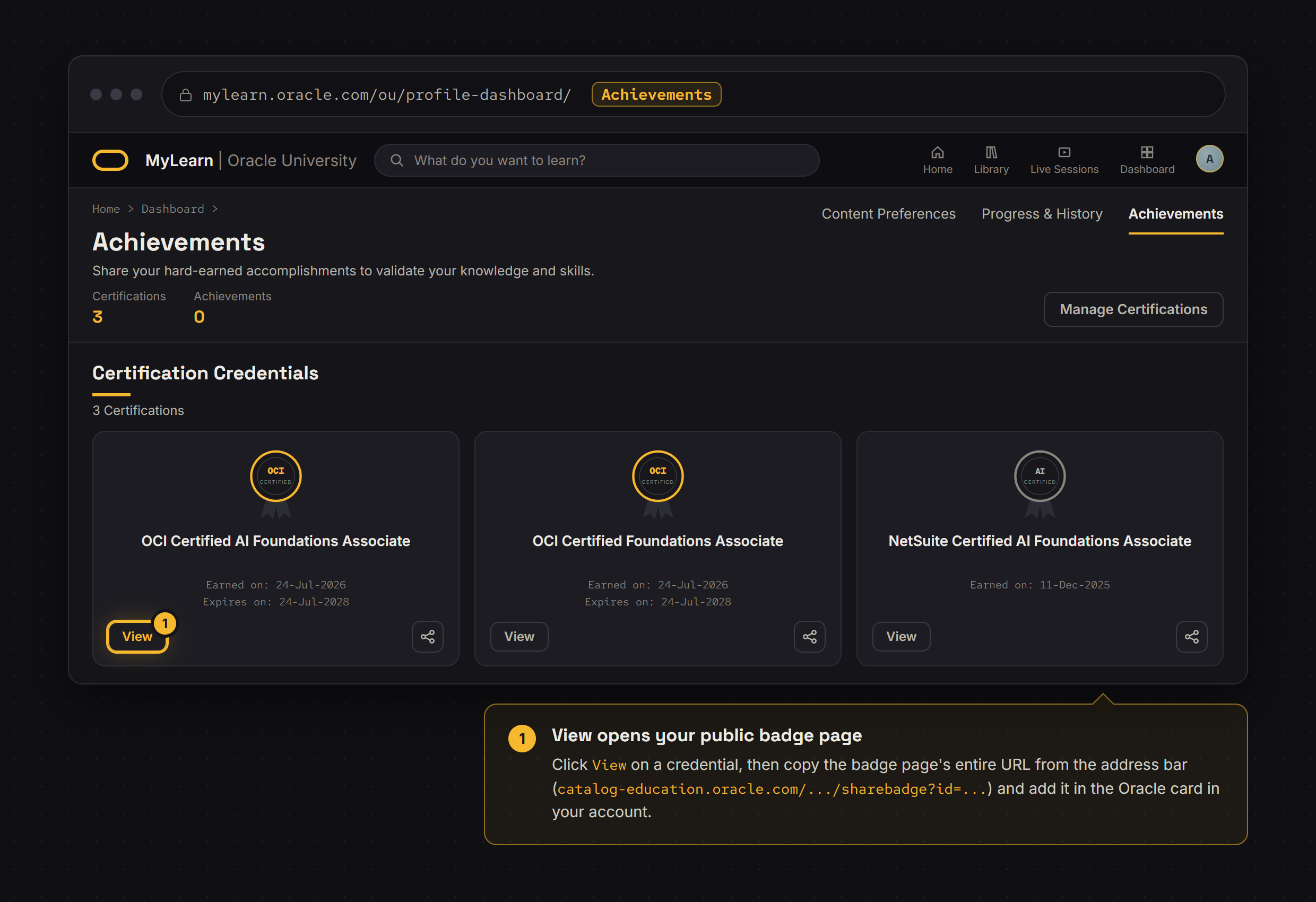Image resolution: width=1316 pixels, height=902 pixels.
Task: Share OCI Certified Foundations Associate credential
Action: coord(809,636)
